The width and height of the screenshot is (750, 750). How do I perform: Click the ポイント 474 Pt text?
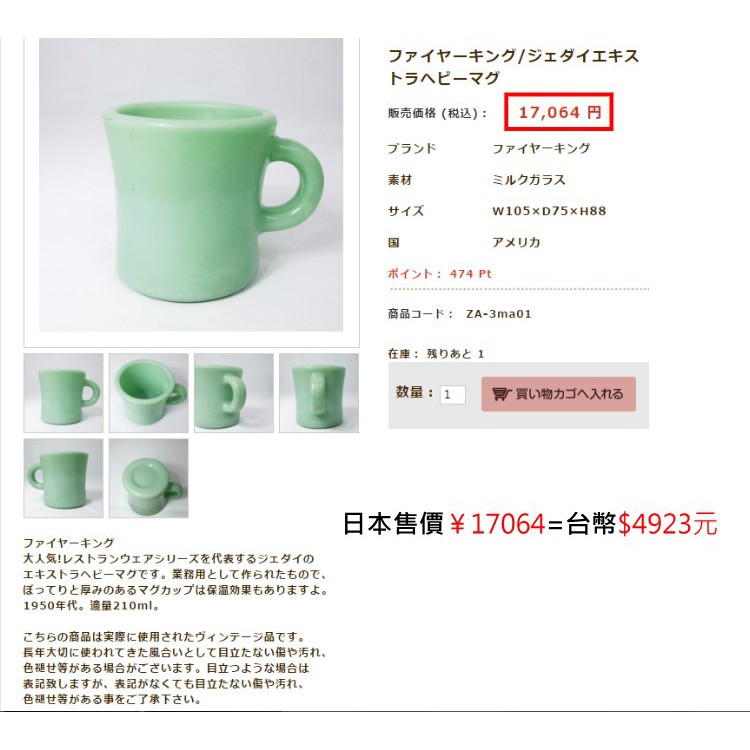[439, 274]
